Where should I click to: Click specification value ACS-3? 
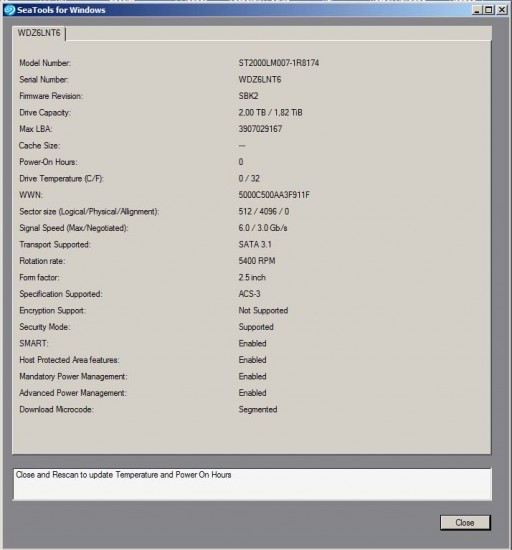click(x=249, y=294)
